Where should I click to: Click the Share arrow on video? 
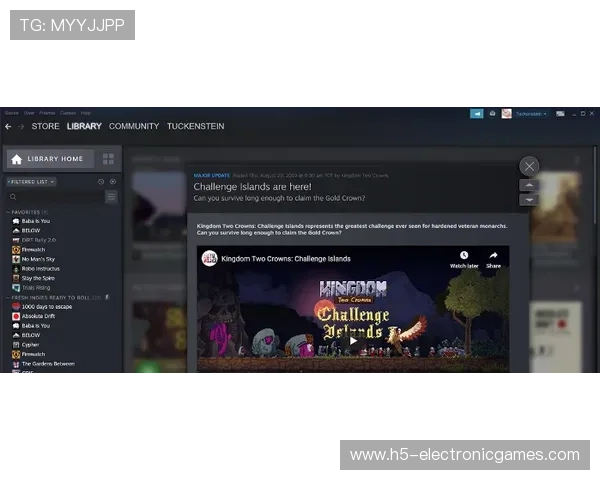point(493,258)
